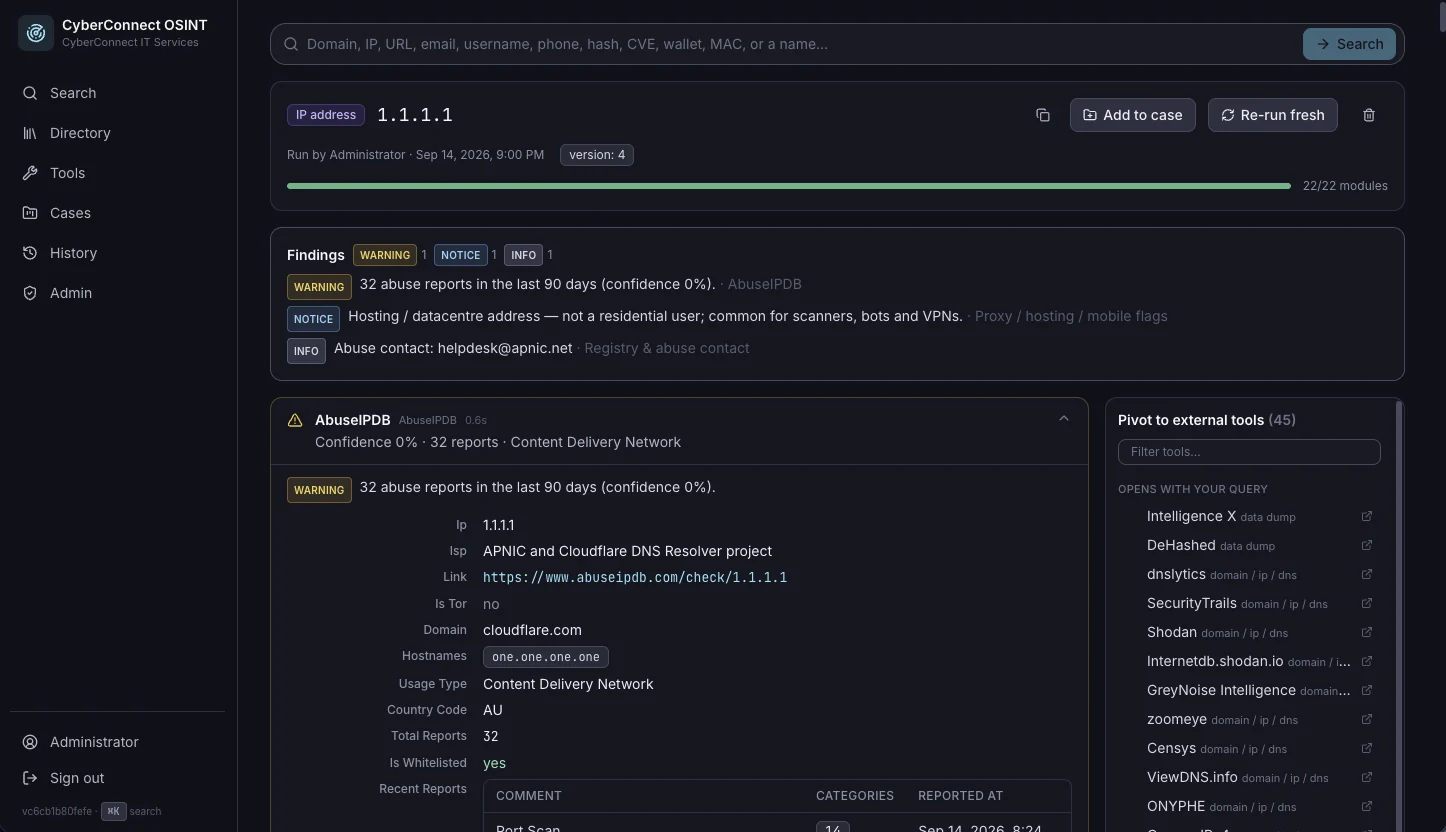This screenshot has width=1446, height=832.
Task: Delete this run using the trash icon
Action: 1369,115
